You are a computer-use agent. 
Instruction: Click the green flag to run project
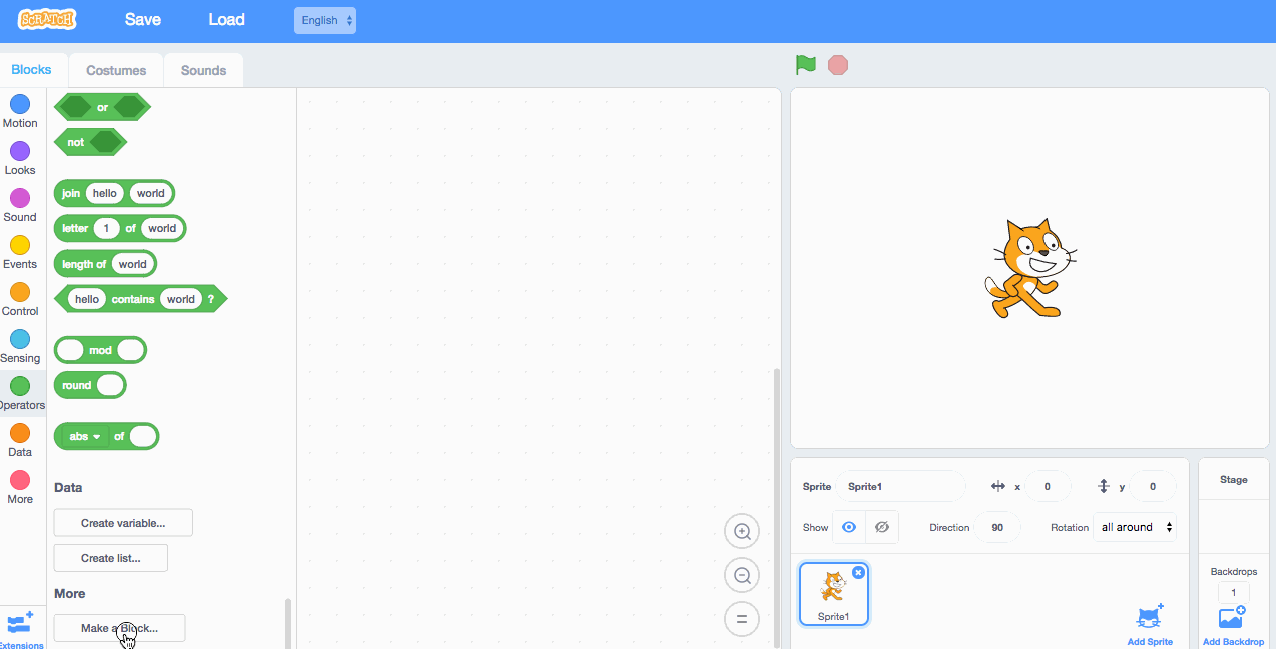click(805, 64)
